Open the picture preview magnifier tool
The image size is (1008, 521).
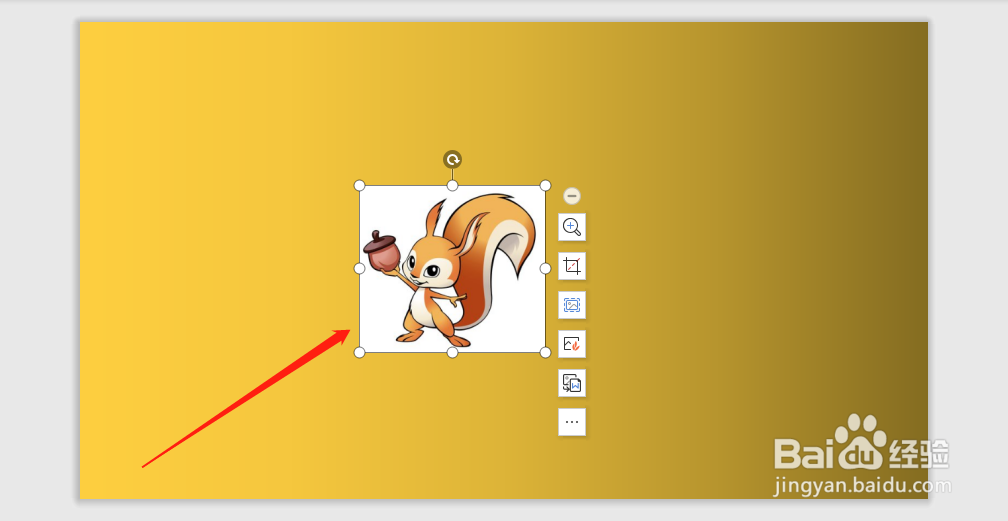pos(572,227)
